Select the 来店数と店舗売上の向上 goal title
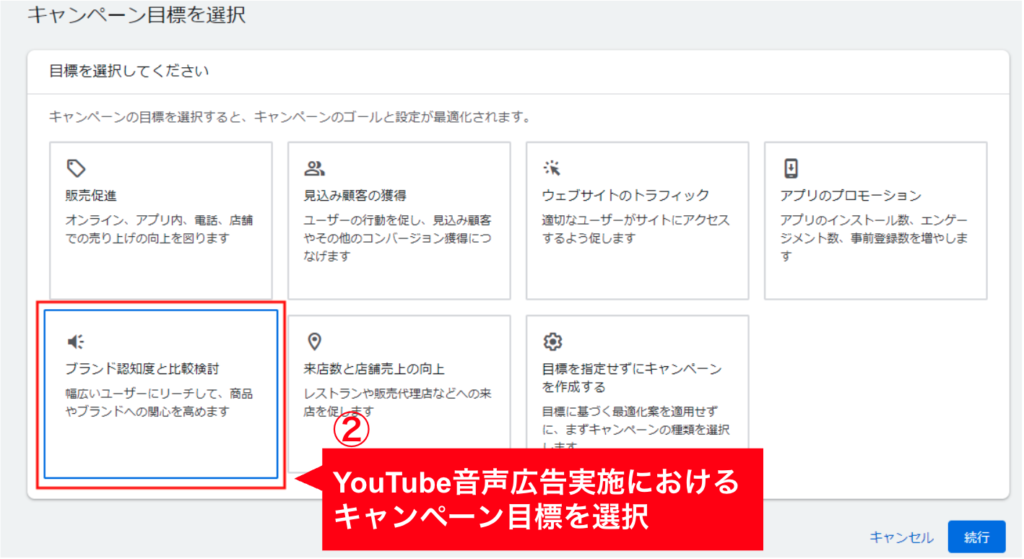This screenshot has height=559, width=1024. click(373, 369)
